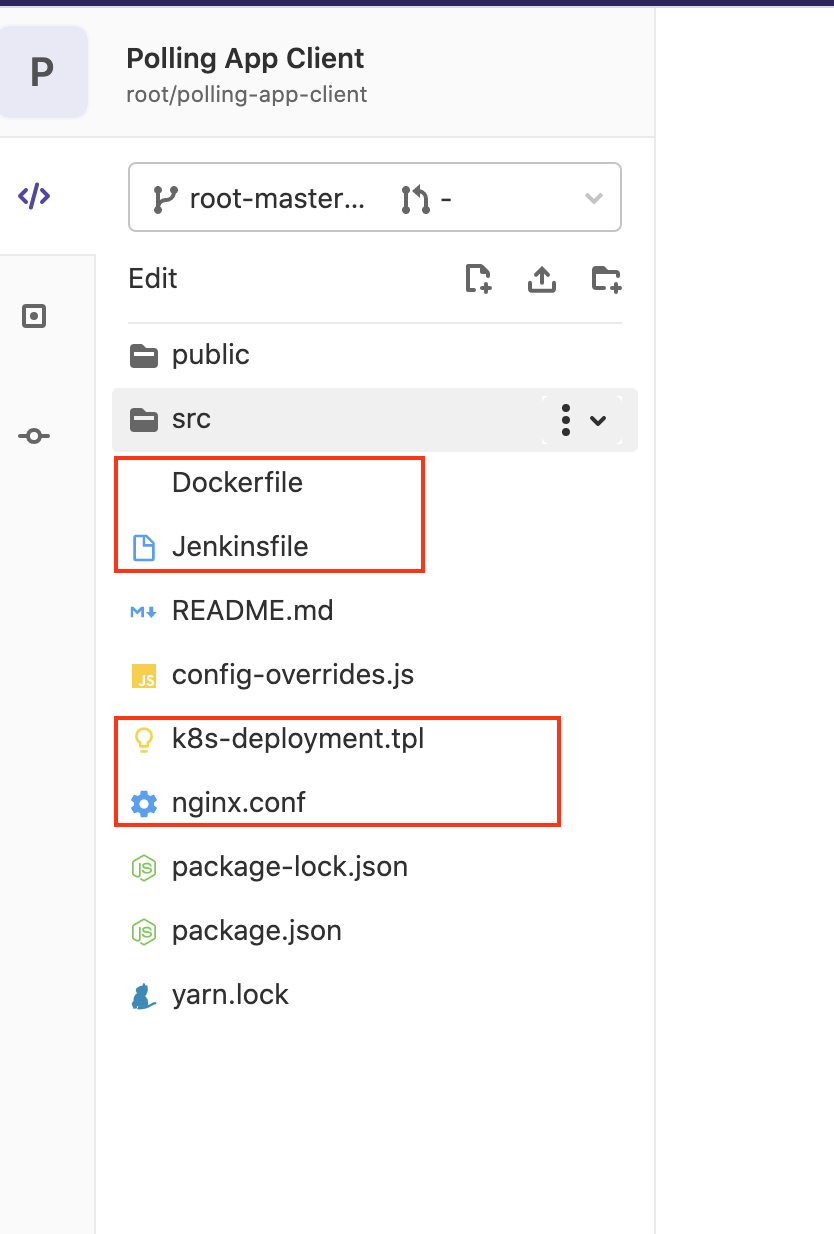The image size is (834, 1234).
Task: Open the Dockerfile file
Action: [x=237, y=483]
